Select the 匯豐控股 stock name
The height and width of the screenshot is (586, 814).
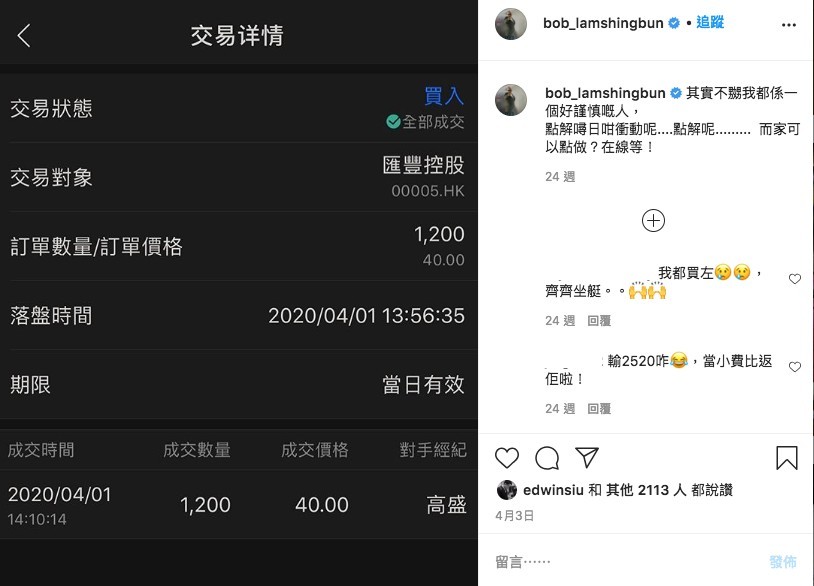click(x=423, y=166)
